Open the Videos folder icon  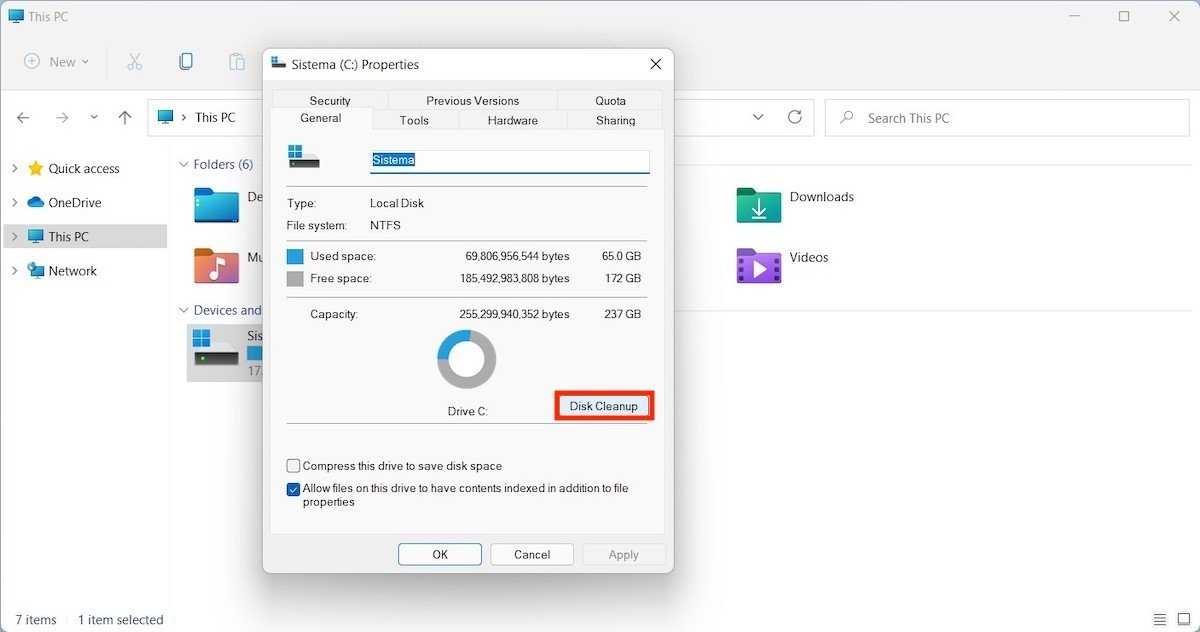coord(758,266)
